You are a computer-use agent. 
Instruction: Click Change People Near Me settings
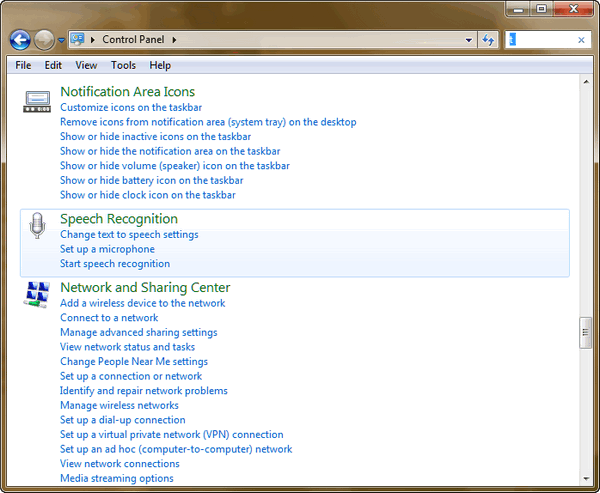pyautogui.click(x=134, y=361)
